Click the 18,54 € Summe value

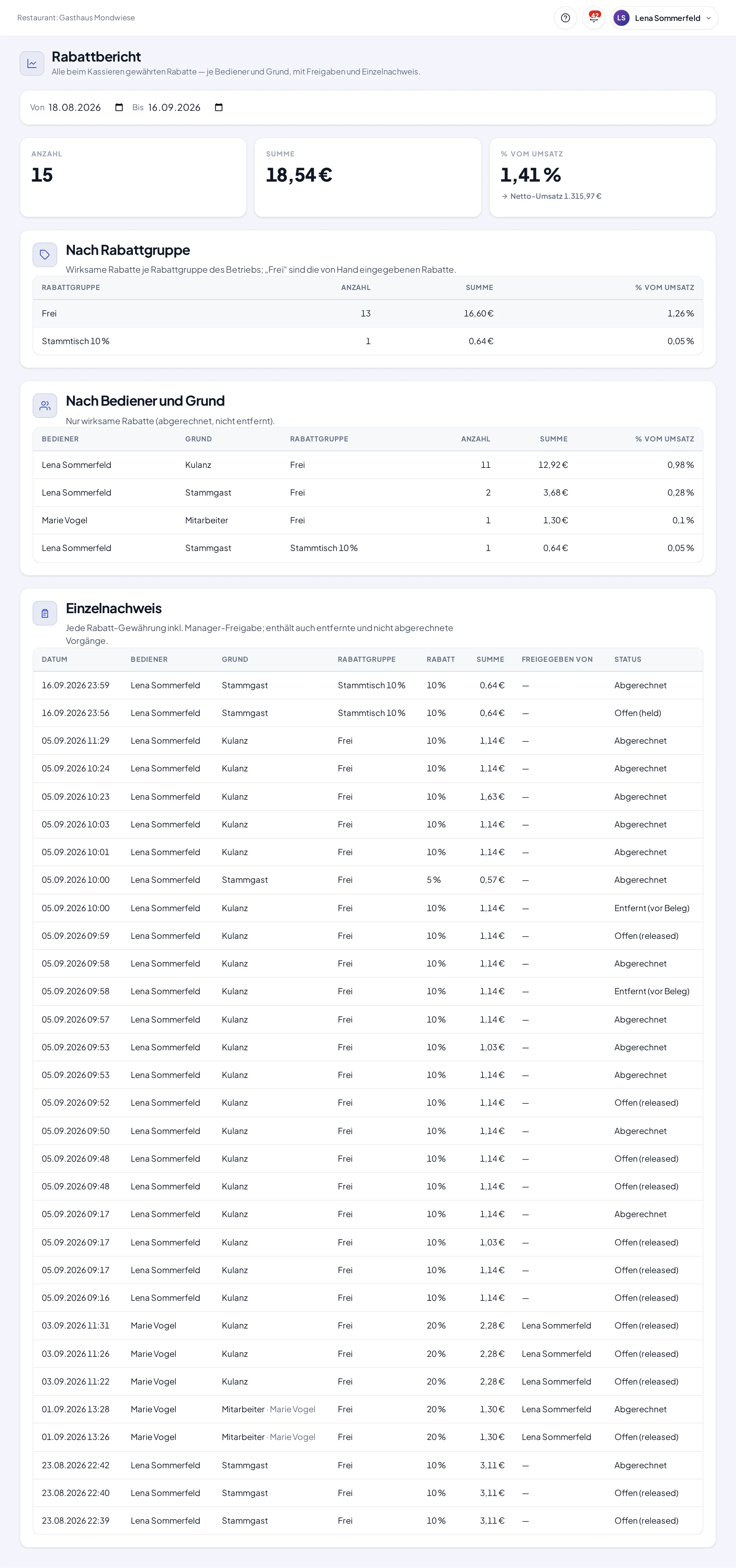[299, 175]
